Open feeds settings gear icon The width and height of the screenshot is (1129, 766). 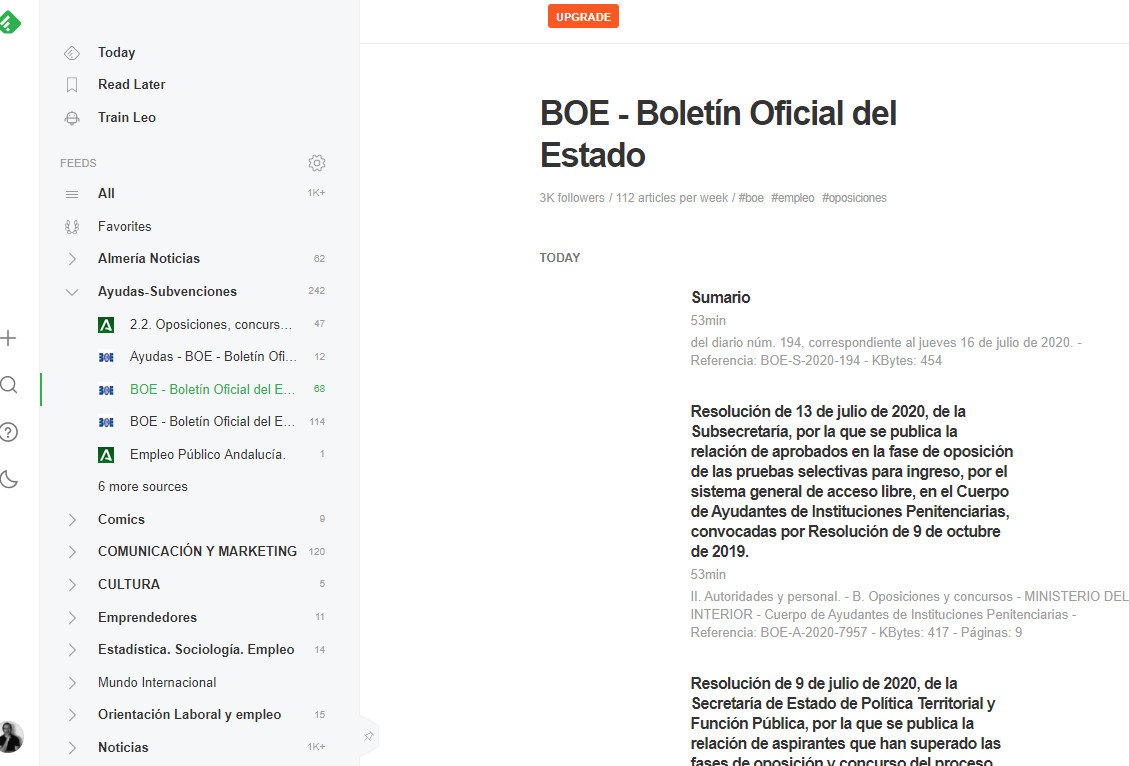(x=317, y=163)
